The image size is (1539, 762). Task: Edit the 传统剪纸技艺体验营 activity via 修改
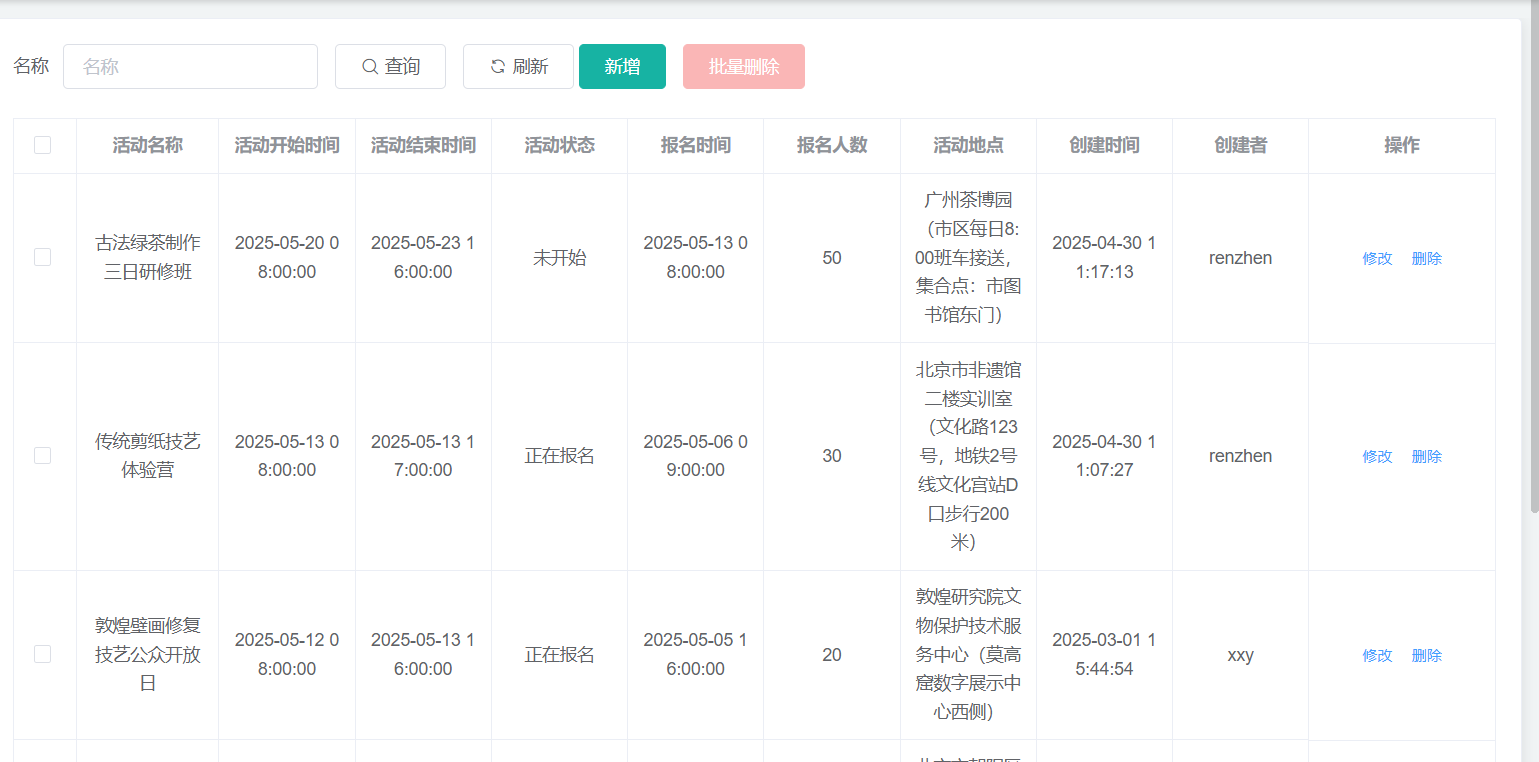(1377, 456)
